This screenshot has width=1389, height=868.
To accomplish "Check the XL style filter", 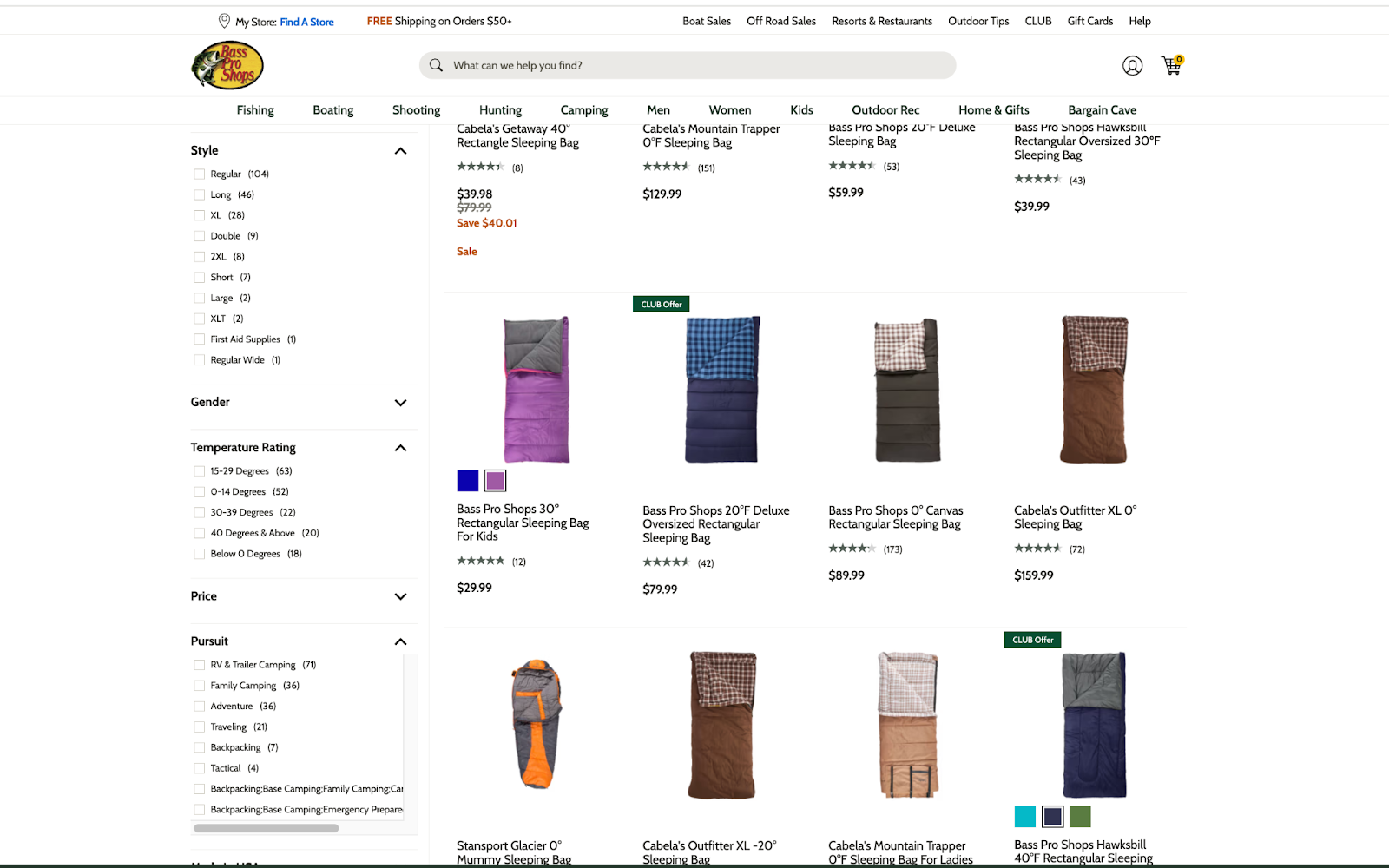I will [x=200, y=215].
